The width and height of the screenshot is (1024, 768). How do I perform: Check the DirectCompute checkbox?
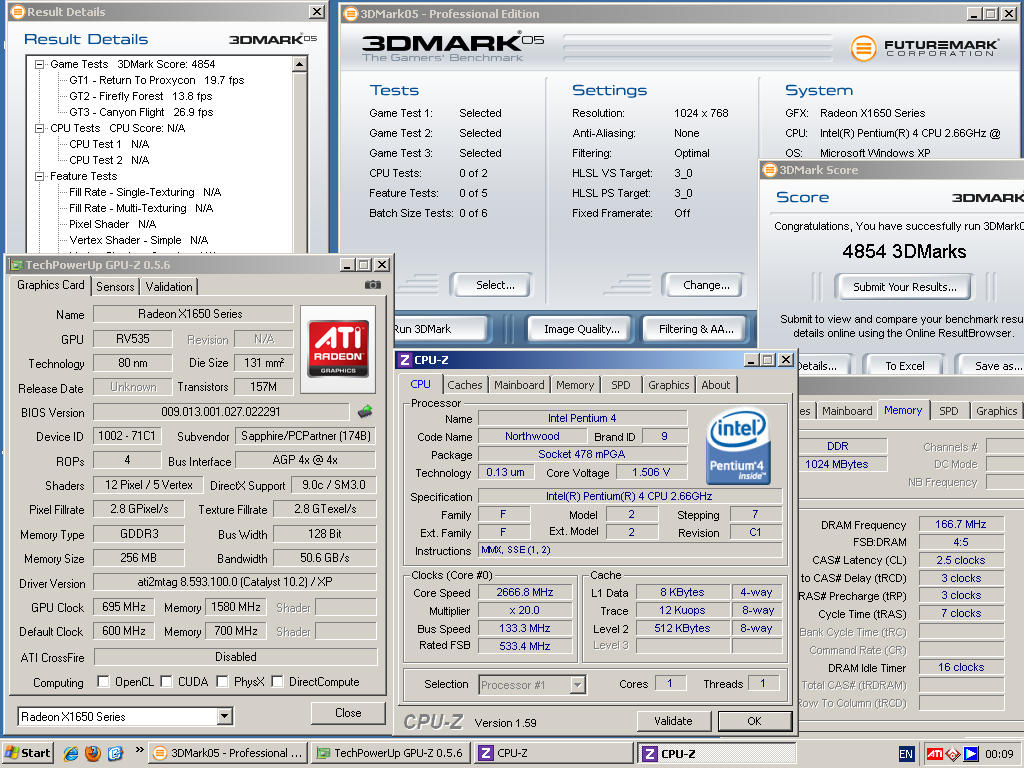pos(278,682)
